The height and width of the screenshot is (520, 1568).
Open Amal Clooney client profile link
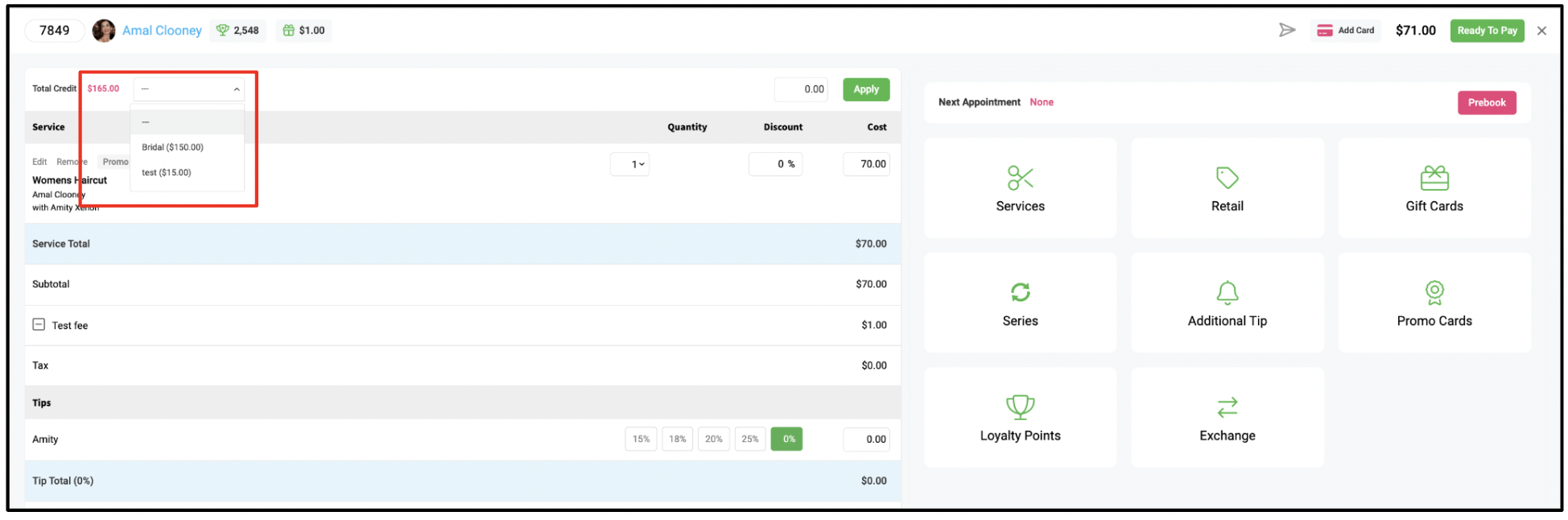click(x=162, y=31)
